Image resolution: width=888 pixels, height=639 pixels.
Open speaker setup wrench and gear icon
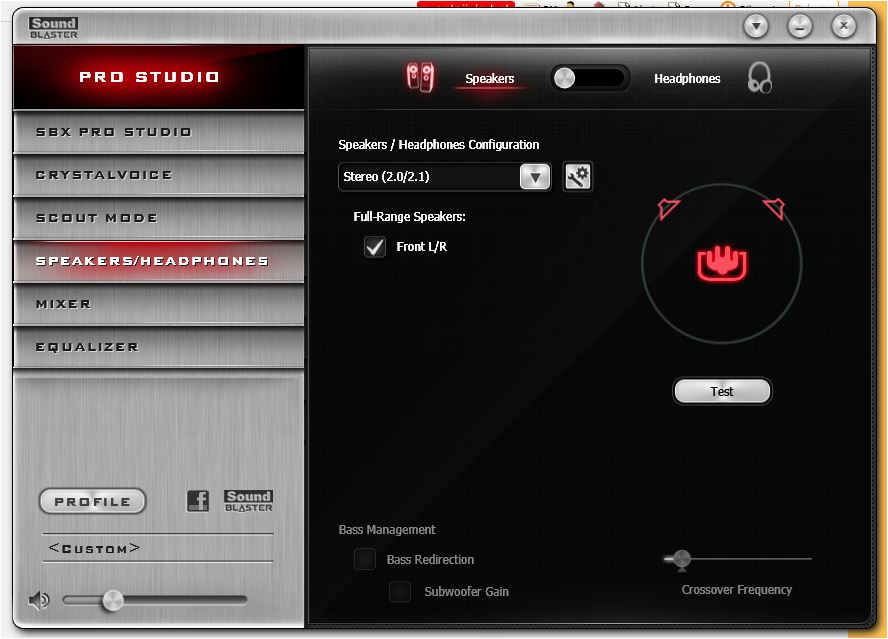[578, 177]
